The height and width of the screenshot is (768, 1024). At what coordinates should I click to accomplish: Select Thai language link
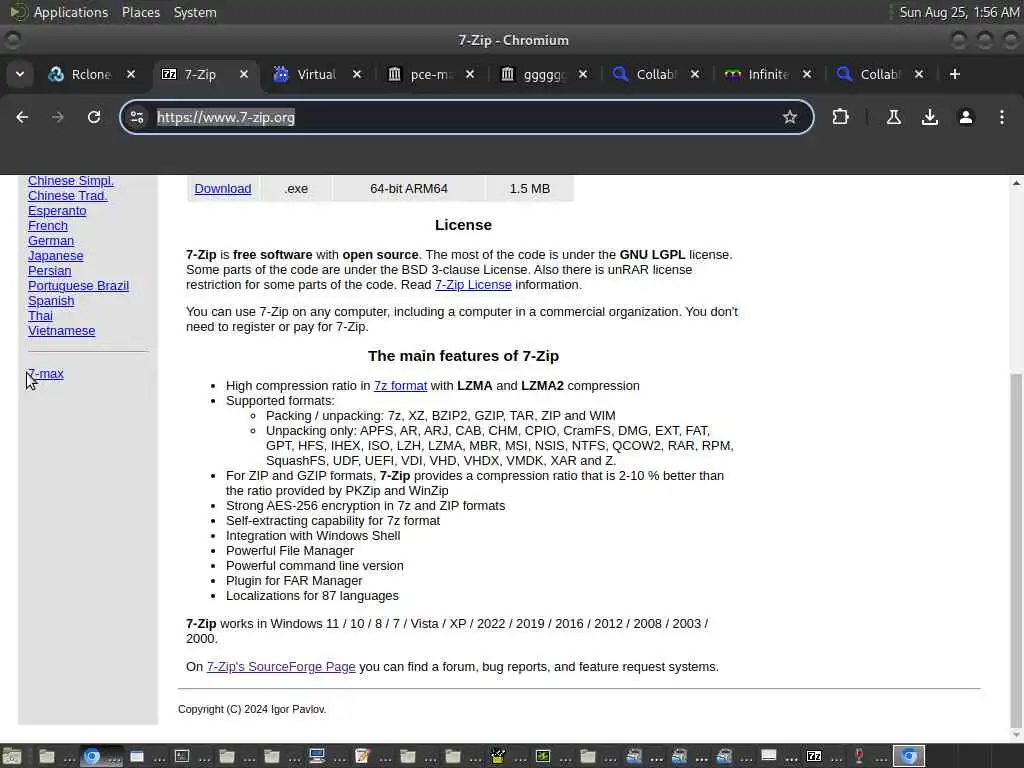coord(40,316)
